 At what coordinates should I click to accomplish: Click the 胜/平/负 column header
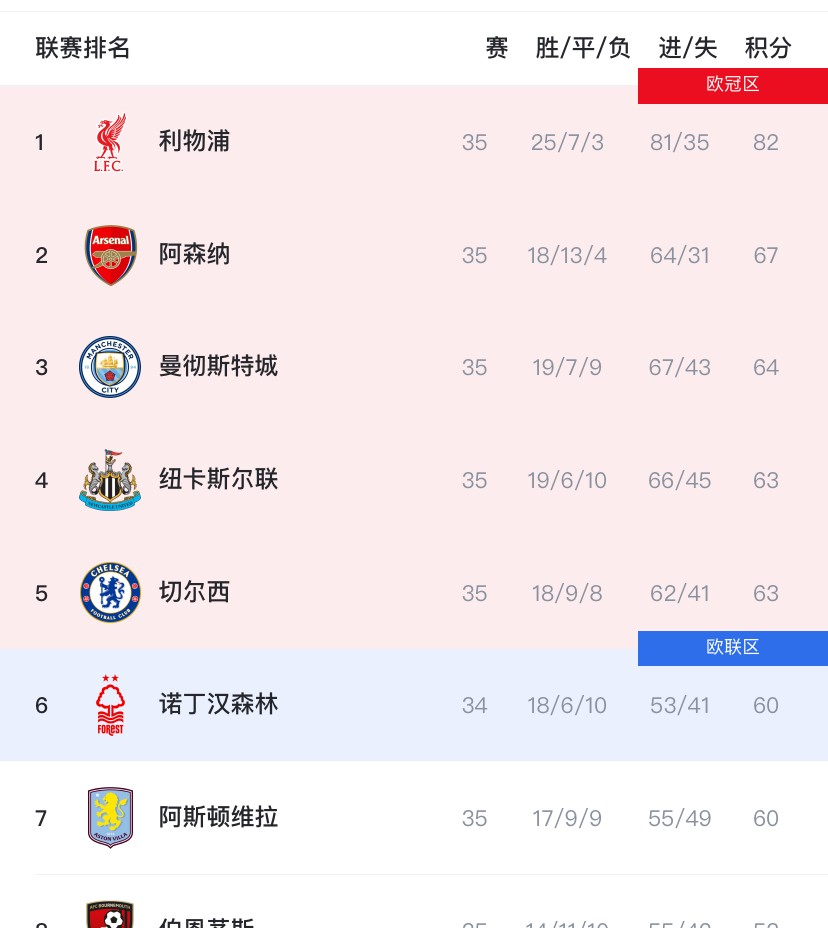(x=583, y=48)
